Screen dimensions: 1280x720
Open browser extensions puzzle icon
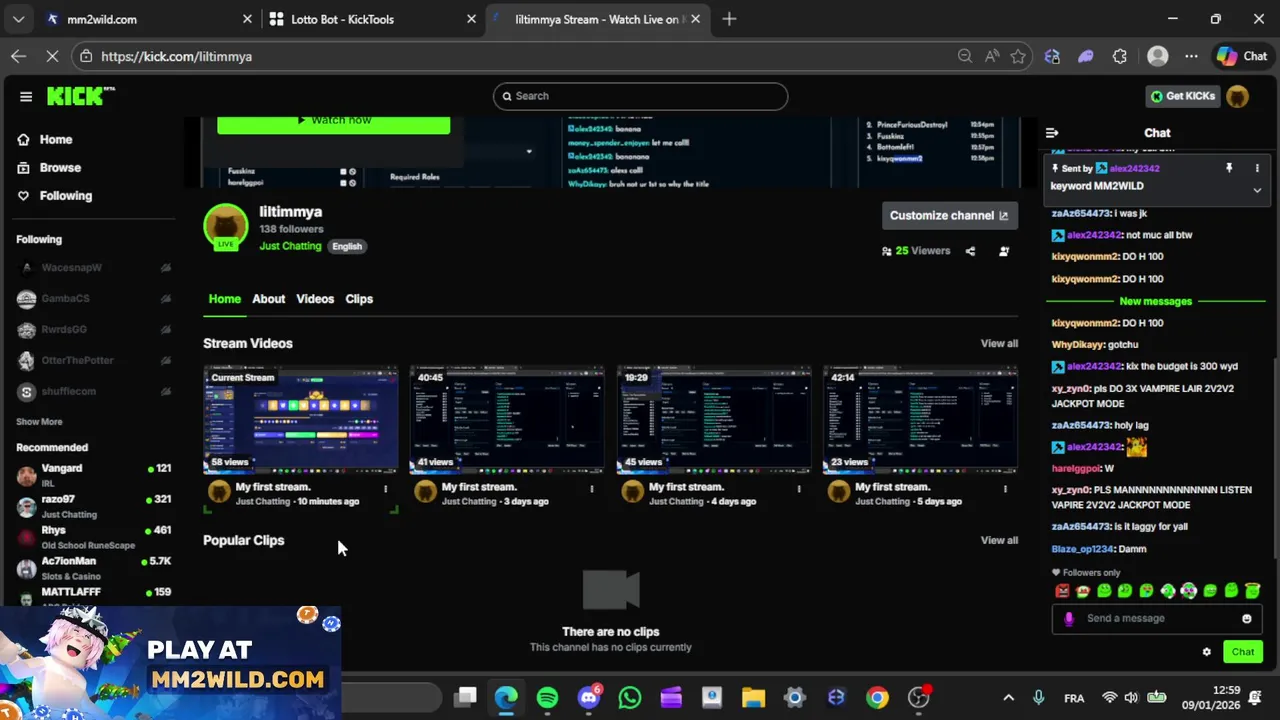[1120, 56]
